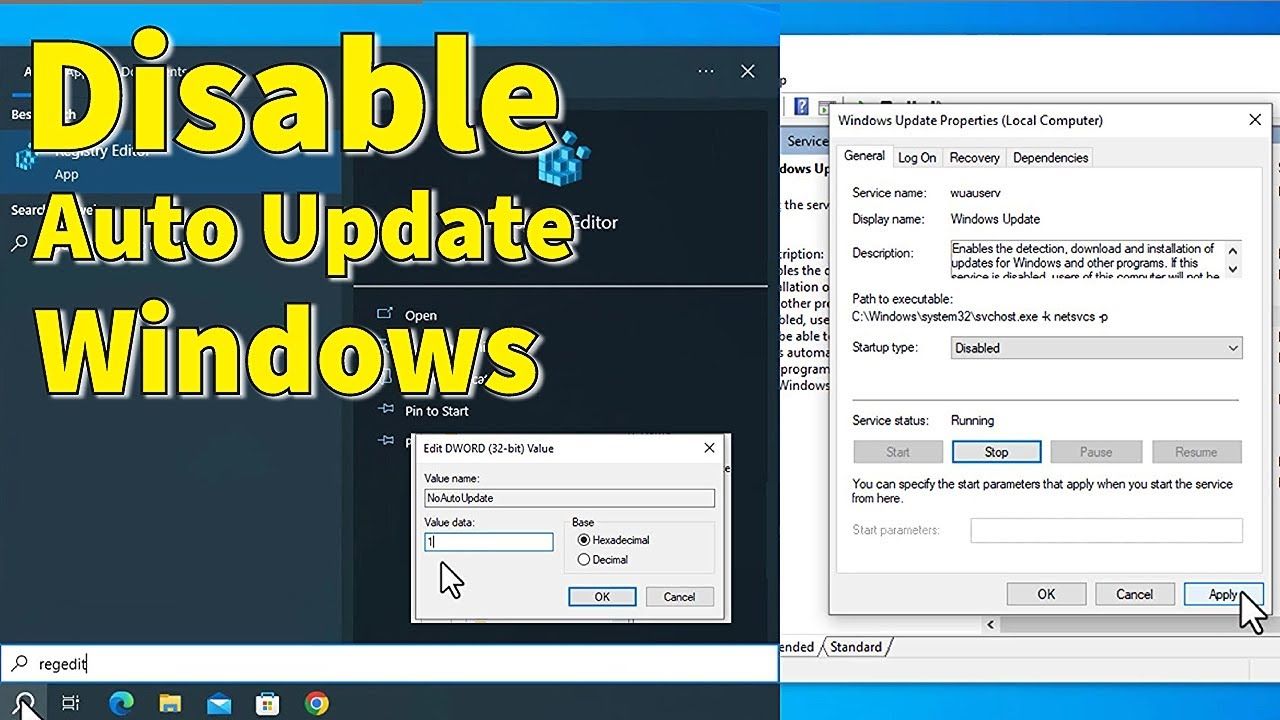The width and height of the screenshot is (1280, 720).
Task: Switch to the Log On tab
Action: point(917,157)
